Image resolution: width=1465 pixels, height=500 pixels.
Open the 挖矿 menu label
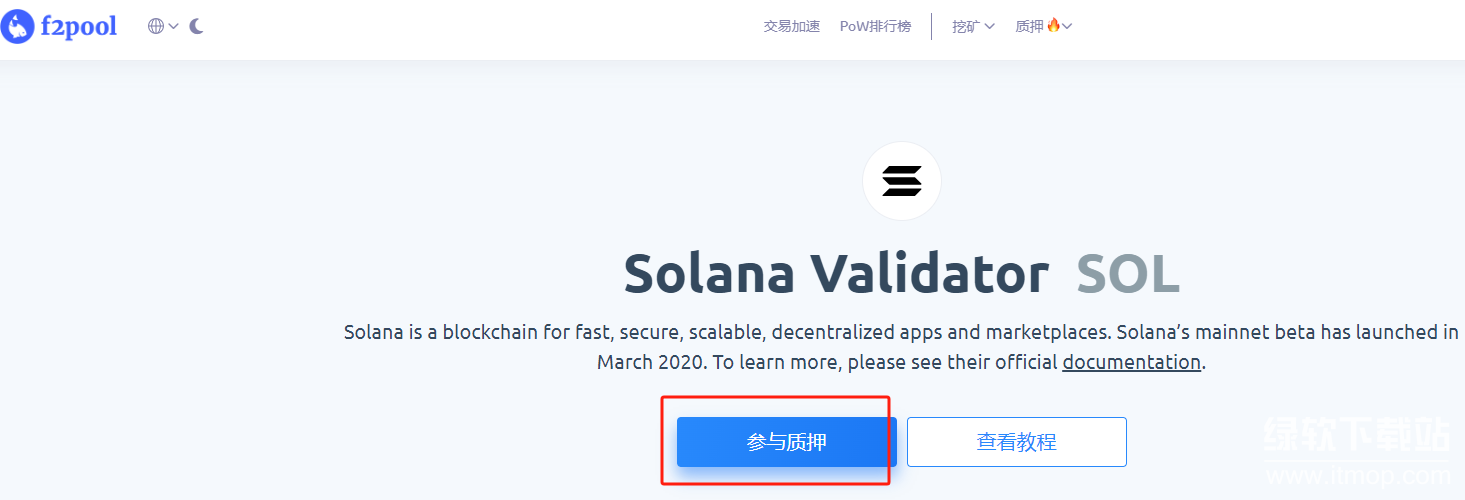coord(965,26)
